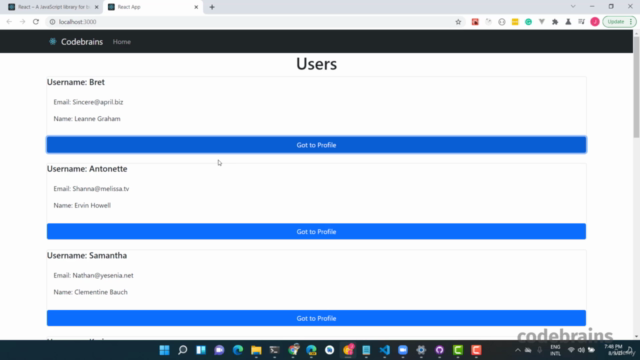Viewport: 640px width, 360px height.
Task: Click the Users page heading
Action: click(316, 64)
